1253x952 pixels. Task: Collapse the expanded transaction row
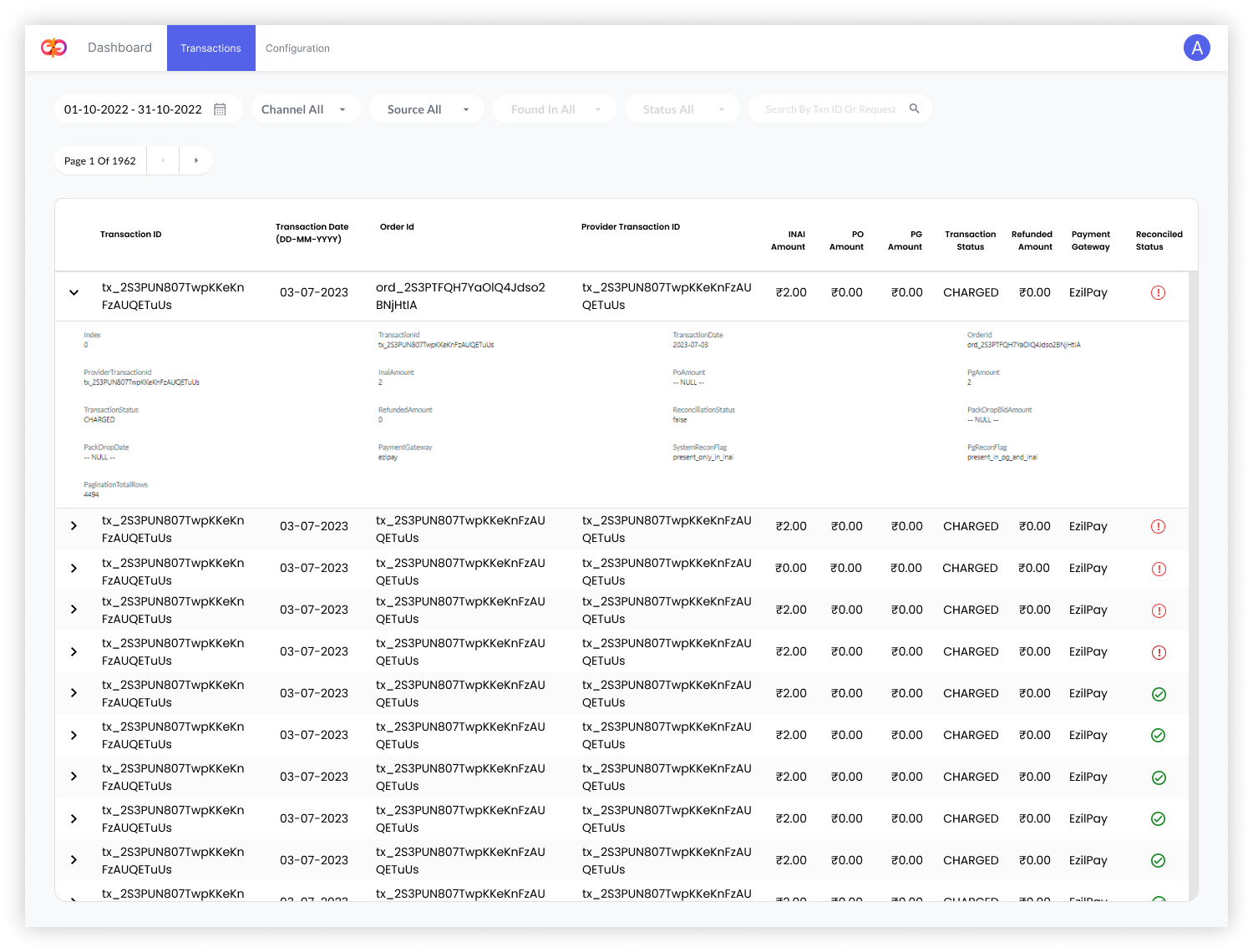[74, 292]
